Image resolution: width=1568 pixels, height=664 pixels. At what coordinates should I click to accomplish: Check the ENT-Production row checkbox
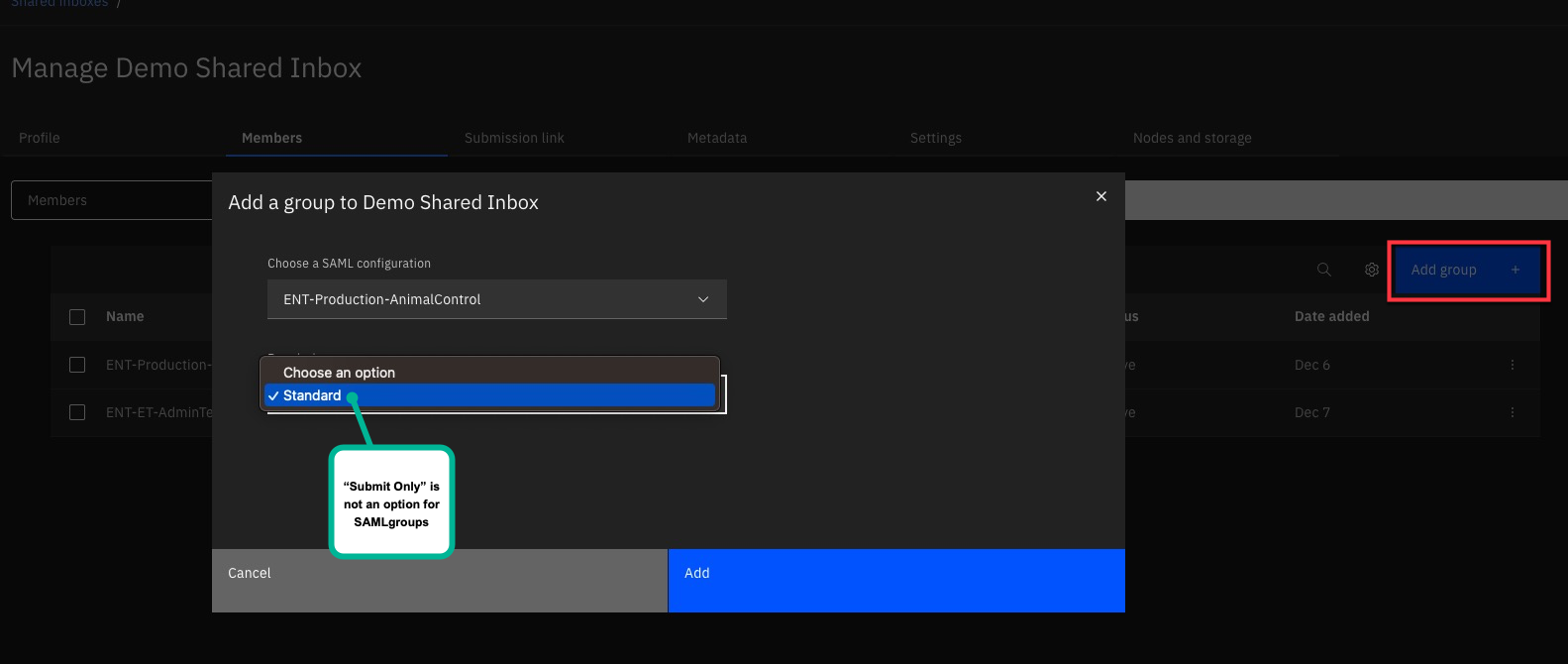tap(77, 365)
